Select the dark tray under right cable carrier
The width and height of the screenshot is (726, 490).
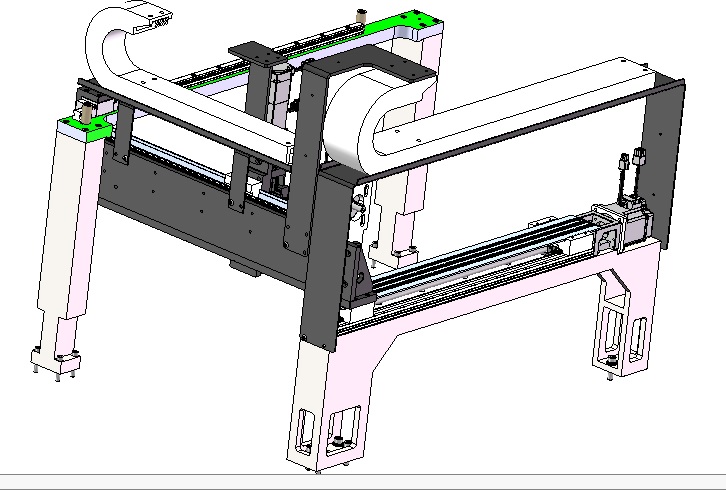(519, 132)
